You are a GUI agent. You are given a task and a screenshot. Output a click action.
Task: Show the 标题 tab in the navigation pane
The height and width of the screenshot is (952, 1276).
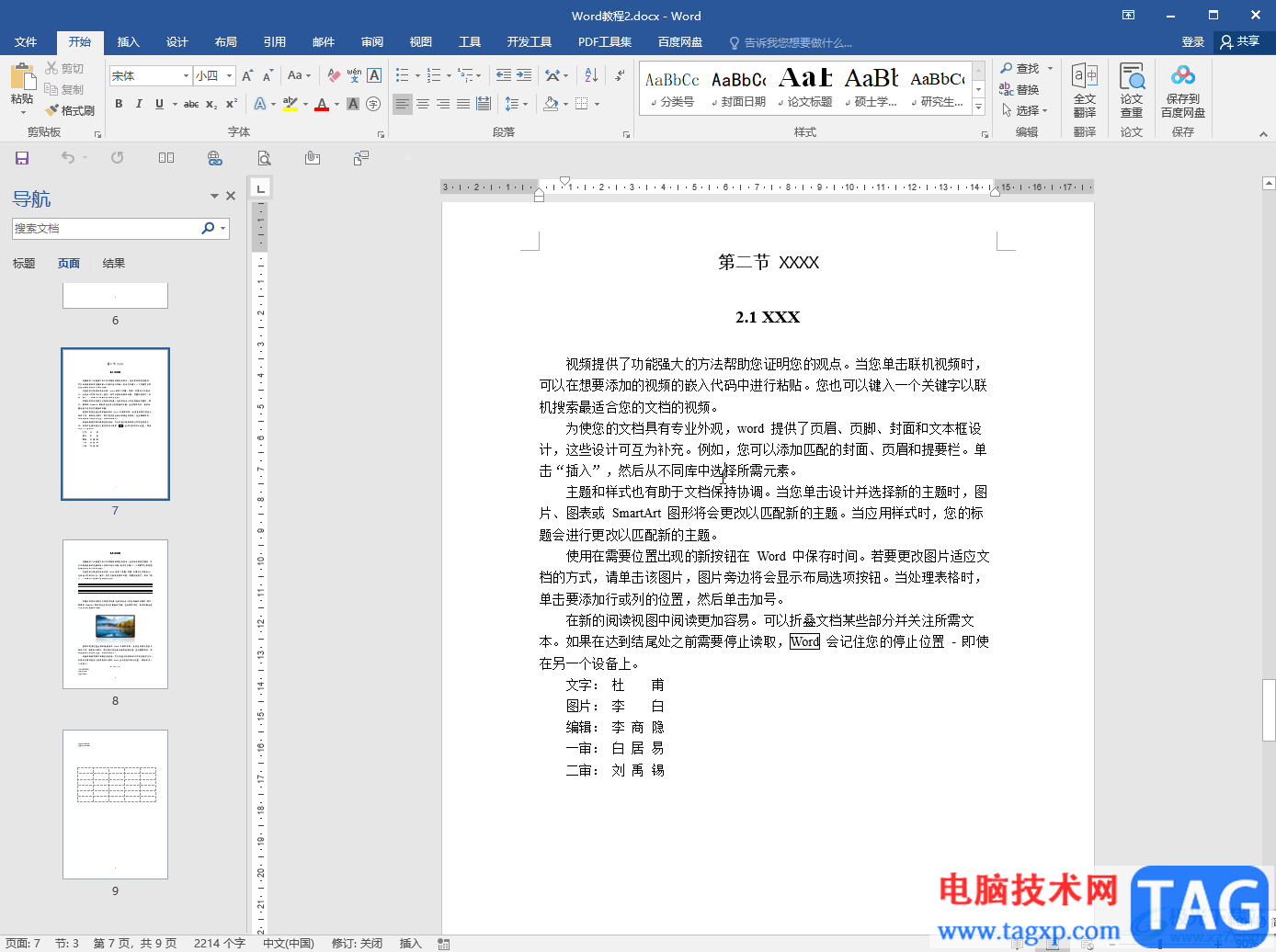point(24,264)
